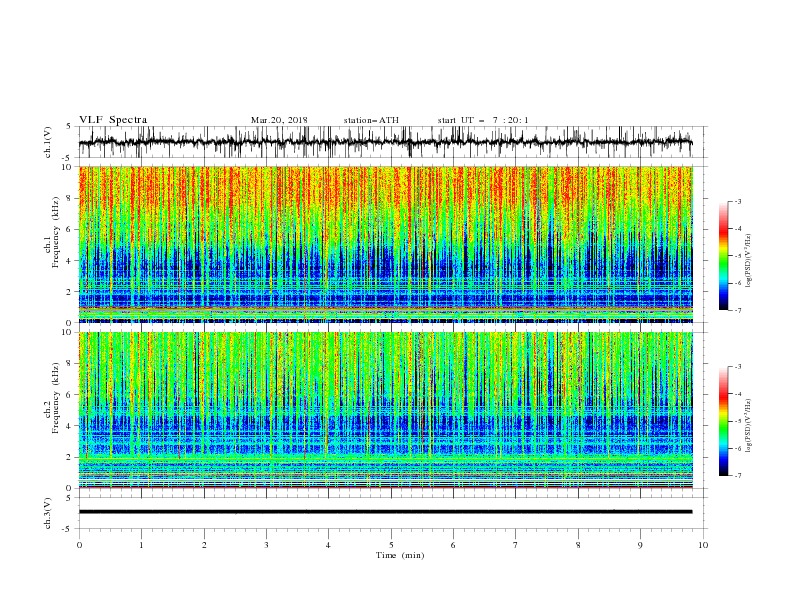Click the "-5" label on ch.1 color bar
Screen dimensions: 792x612
(737, 256)
